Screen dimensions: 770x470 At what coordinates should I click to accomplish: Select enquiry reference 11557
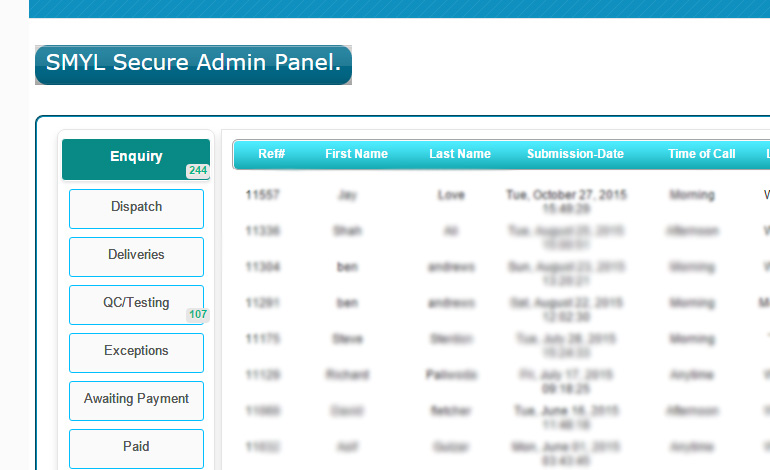[x=262, y=195]
